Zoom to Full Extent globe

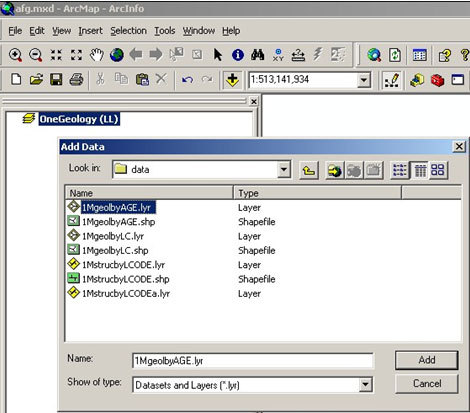click(x=117, y=55)
